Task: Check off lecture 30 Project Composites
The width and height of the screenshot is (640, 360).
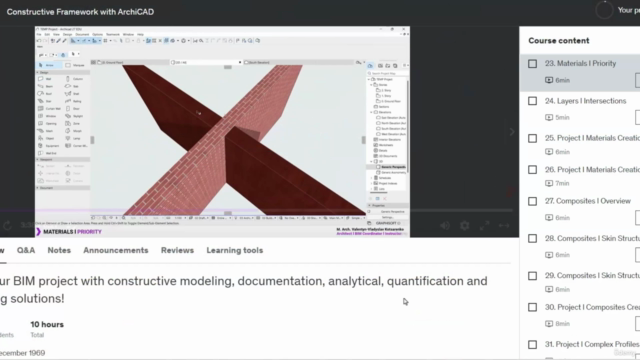Action: (532, 307)
